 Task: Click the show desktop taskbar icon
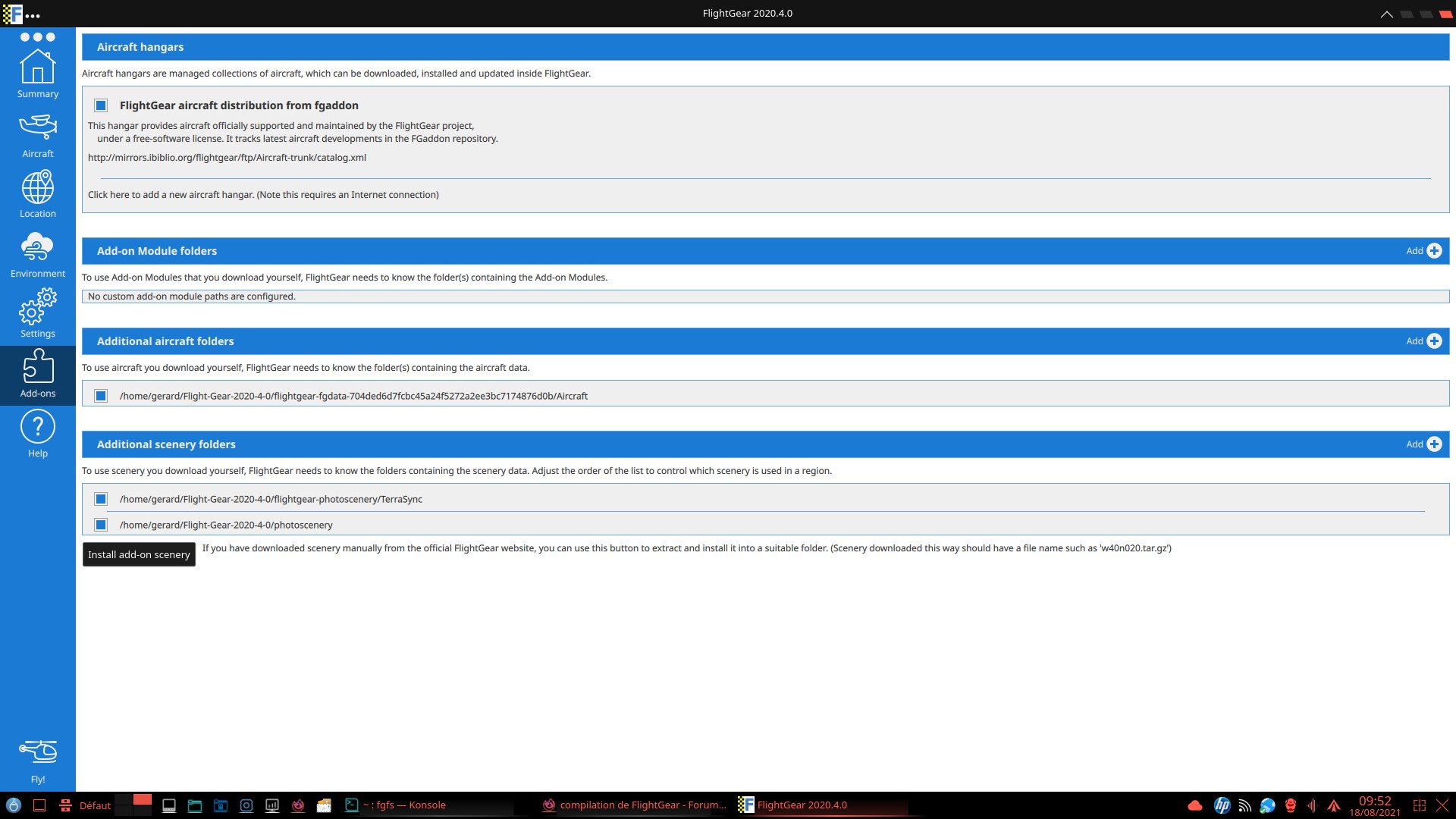coord(39,805)
